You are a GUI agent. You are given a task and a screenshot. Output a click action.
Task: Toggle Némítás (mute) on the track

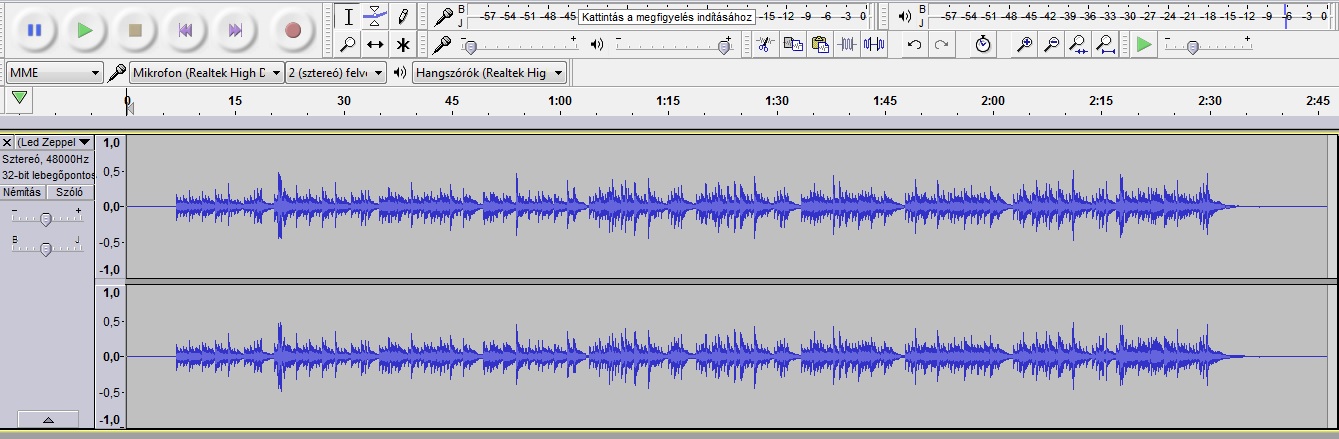pyautogui.click(x=22, y=192)
